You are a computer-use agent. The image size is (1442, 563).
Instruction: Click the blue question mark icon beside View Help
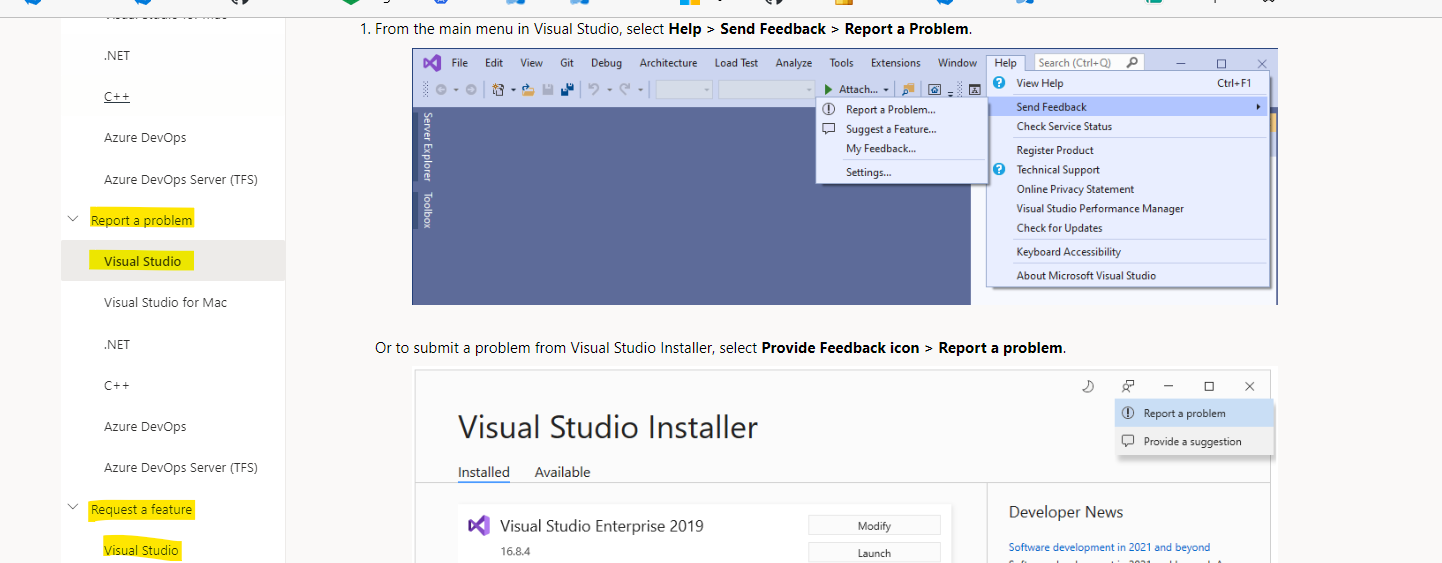pyautogui.click(x=998, y=83)
